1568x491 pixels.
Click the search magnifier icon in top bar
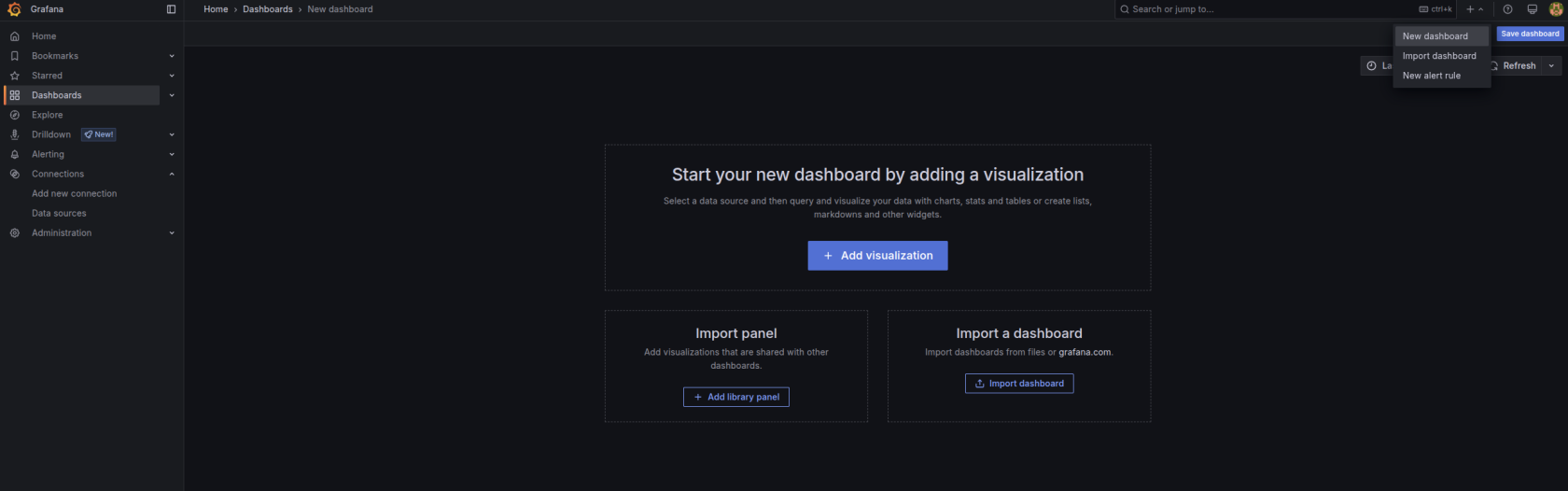1126,9
